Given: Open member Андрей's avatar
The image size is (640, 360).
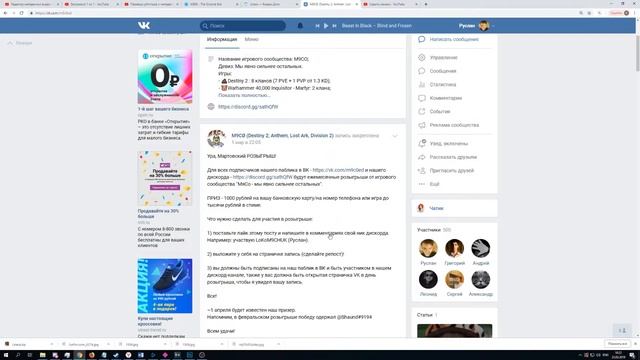Looking at the screenshot, I should pyautogui.click(x=480, y=248).
